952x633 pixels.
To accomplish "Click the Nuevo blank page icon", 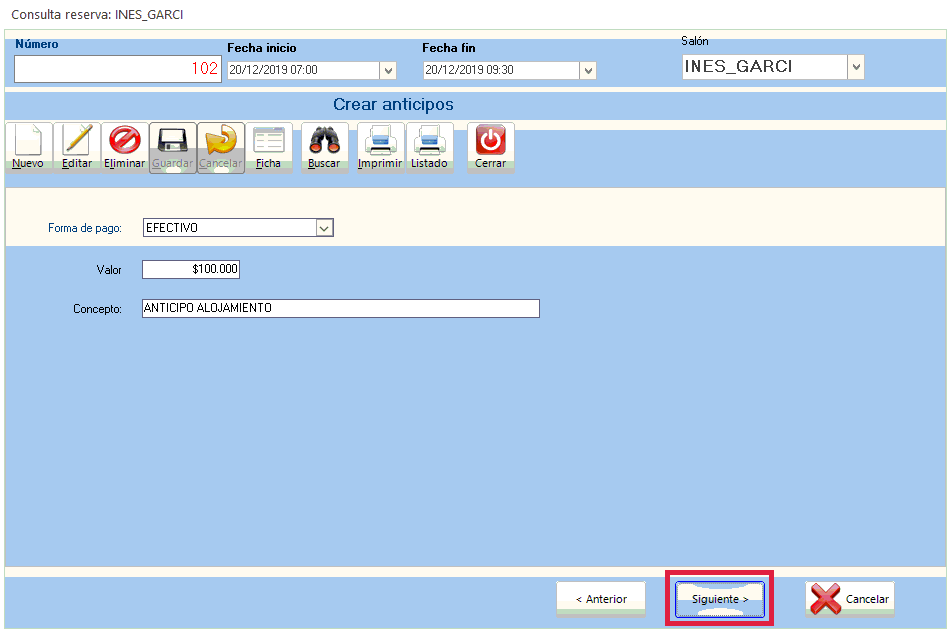I will 28,141.
